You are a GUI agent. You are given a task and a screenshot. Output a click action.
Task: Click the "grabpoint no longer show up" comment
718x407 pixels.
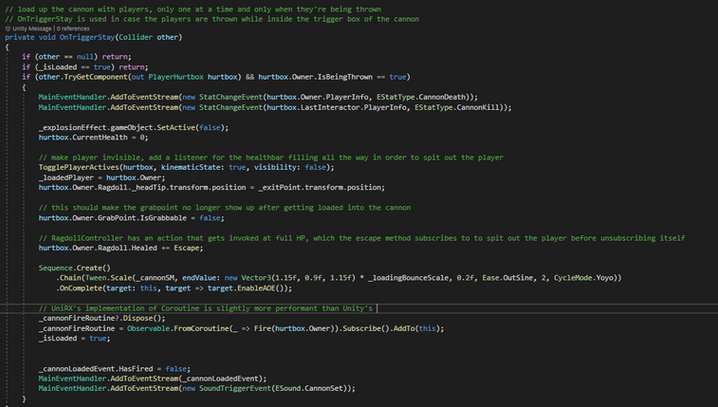pos(224,208)
